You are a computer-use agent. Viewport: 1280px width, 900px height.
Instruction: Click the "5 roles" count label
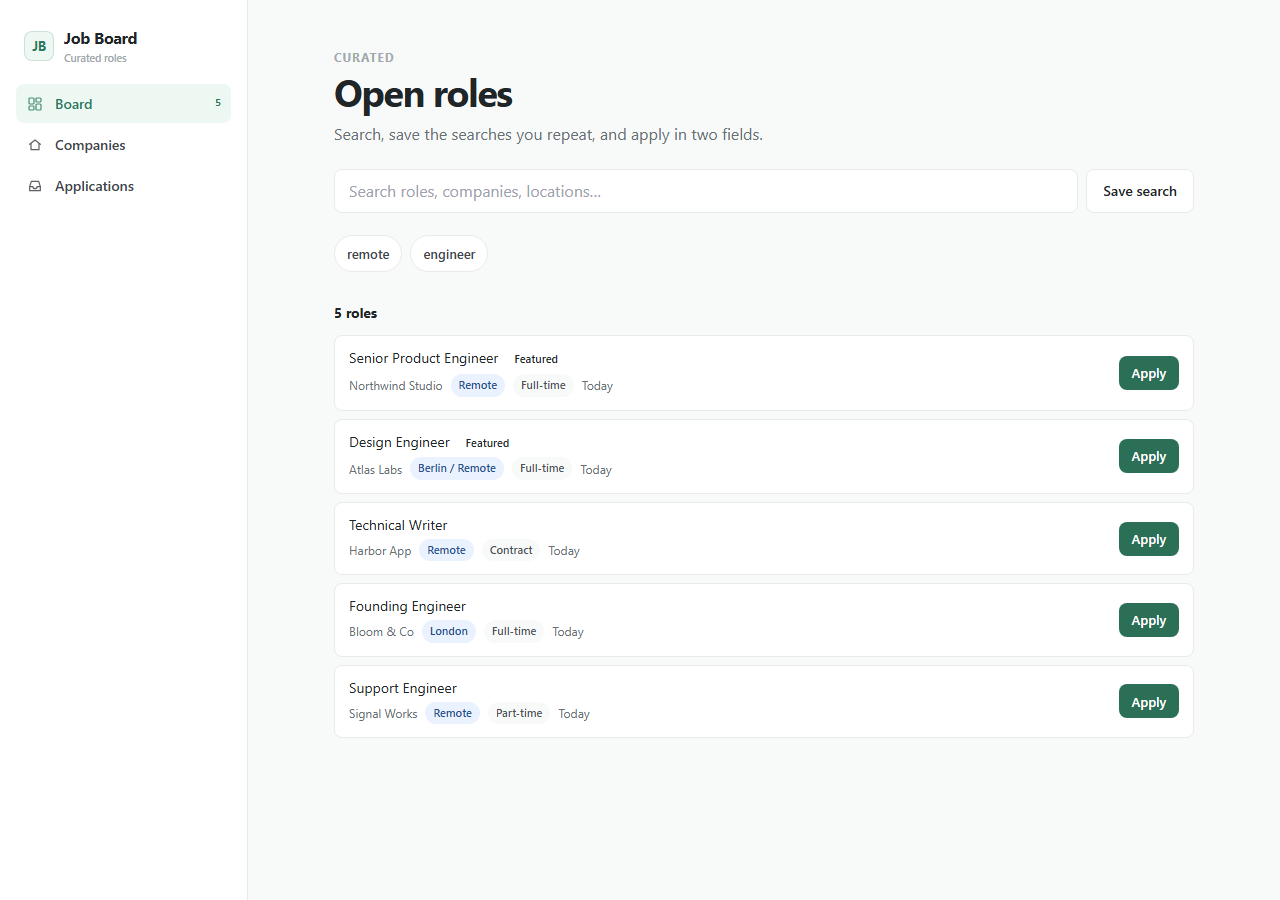pyautogui.click(x=356, y=313)
